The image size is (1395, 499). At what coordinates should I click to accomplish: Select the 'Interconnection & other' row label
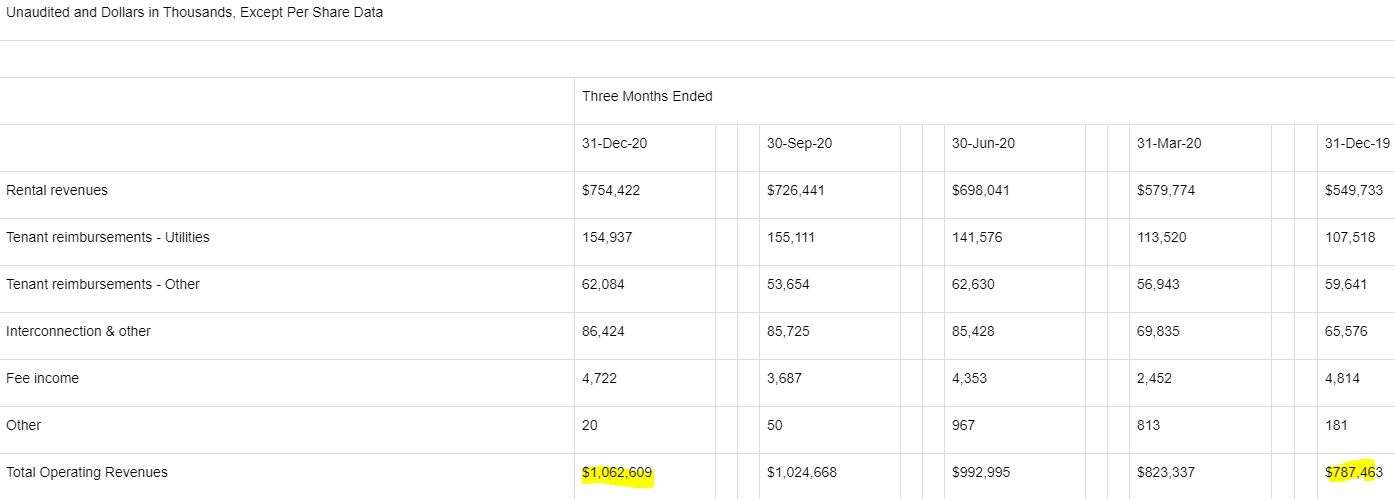click(x=78, y=331)
